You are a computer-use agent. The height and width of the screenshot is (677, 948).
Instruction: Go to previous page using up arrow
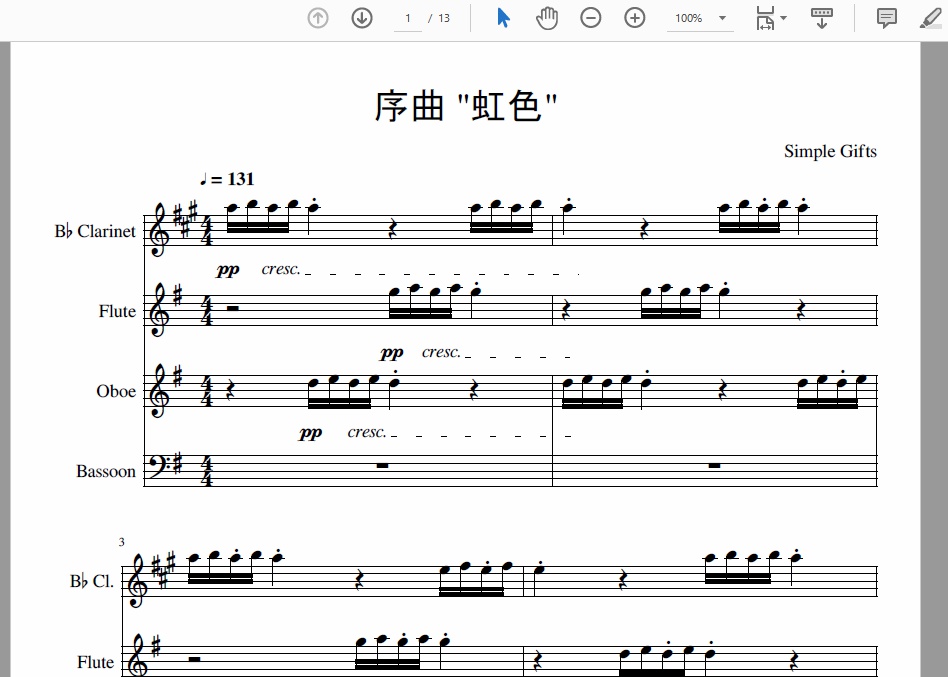[x=318, y=18]
